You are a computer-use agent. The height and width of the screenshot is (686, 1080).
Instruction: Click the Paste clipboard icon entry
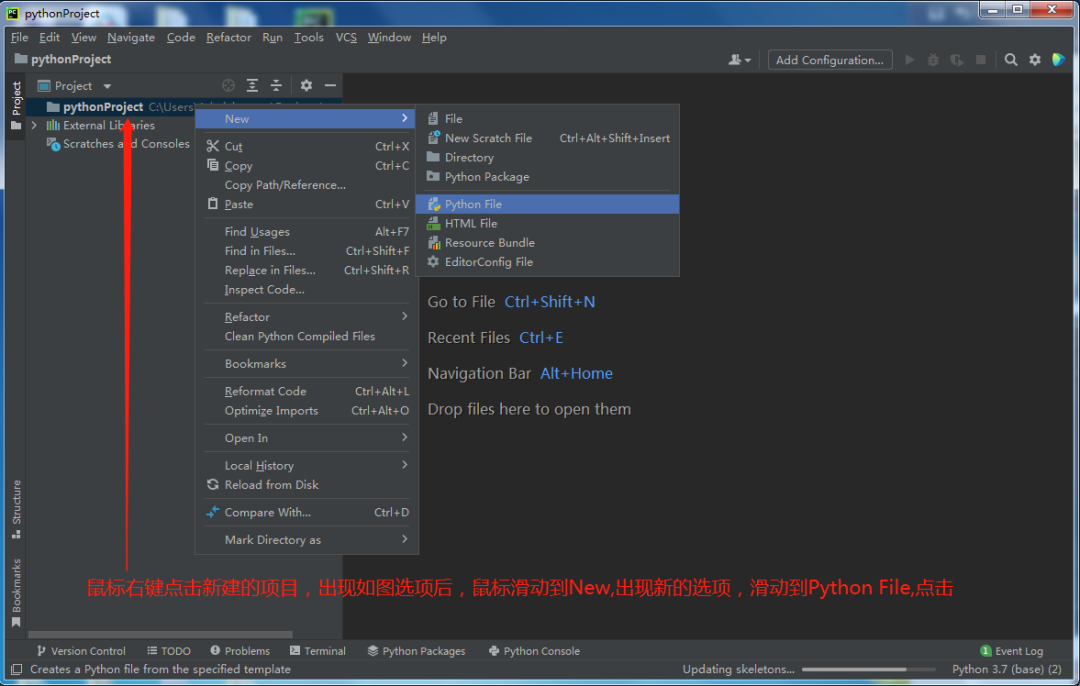coord(213,204)
